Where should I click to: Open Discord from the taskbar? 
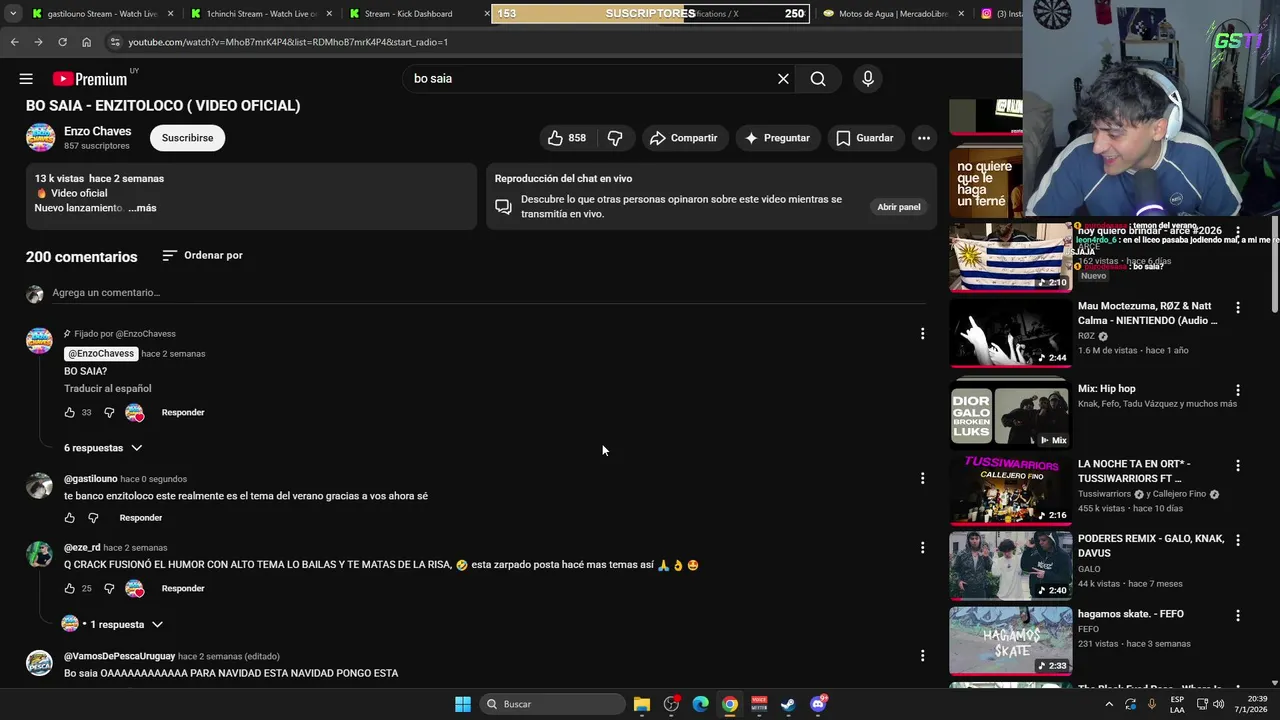(x=818, y=704)
